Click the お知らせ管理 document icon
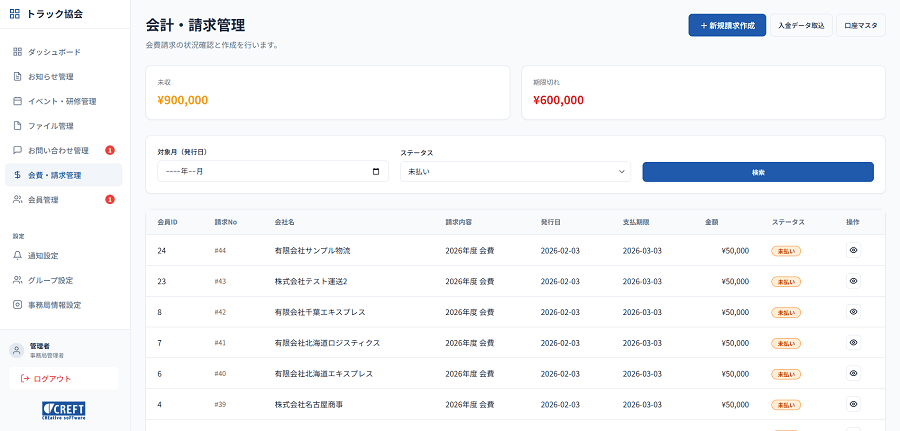 (x=17, y=76)
